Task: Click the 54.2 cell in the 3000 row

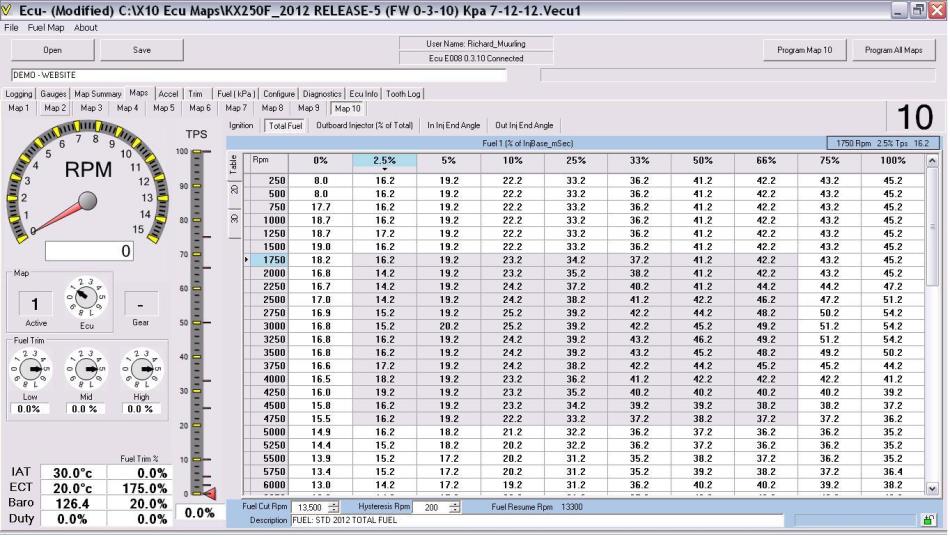Action: [892, 326]
